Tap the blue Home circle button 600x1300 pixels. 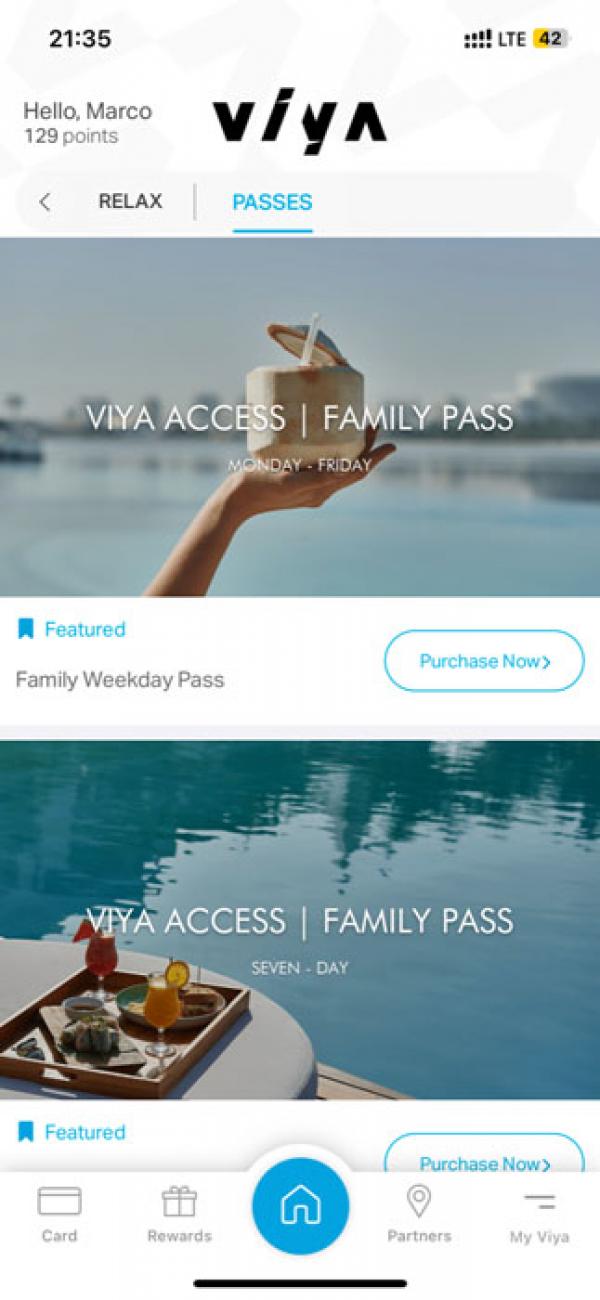pyautogui.click(x=300, y=1207)
